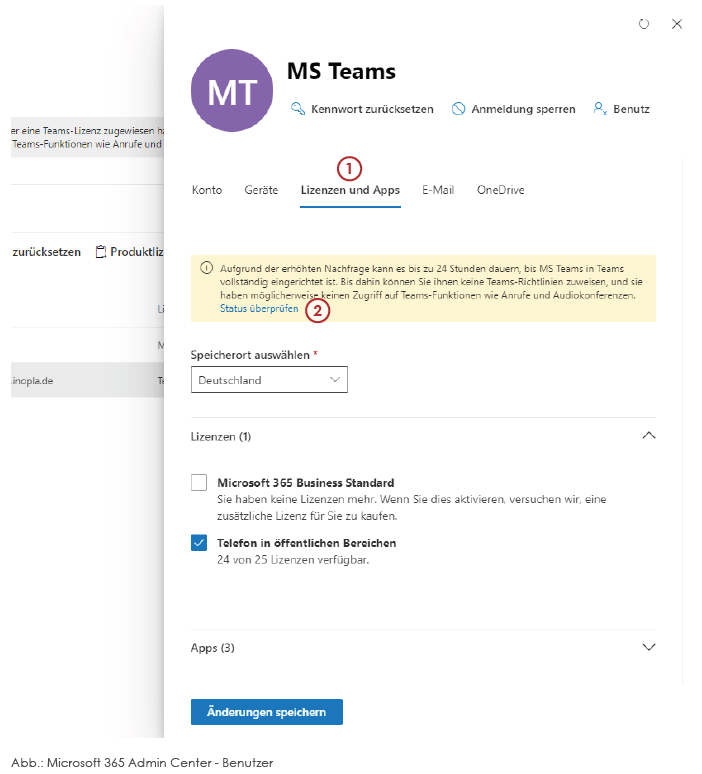Enable Microsoft 365 Business Standard license
Screen dimensions: 702x774
(199, 482)
